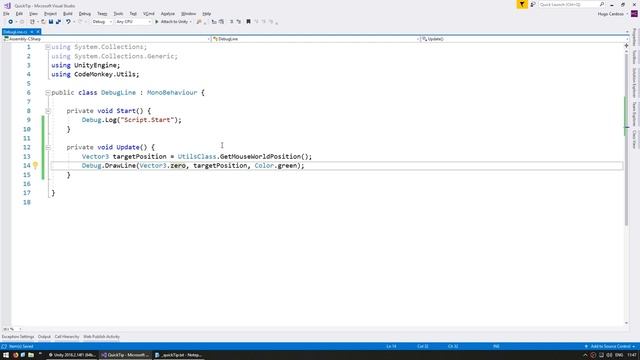Click the New Project toolbar icon
640x360 pixels.
pyautogui.click(x=32, y=22)
